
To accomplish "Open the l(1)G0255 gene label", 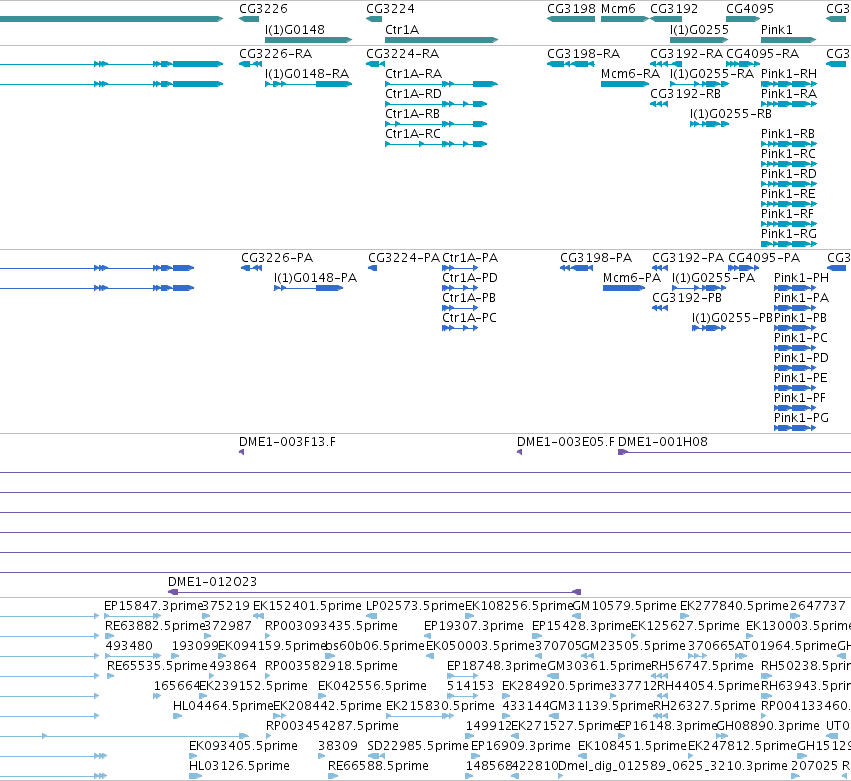I will (x=699, y=30).
